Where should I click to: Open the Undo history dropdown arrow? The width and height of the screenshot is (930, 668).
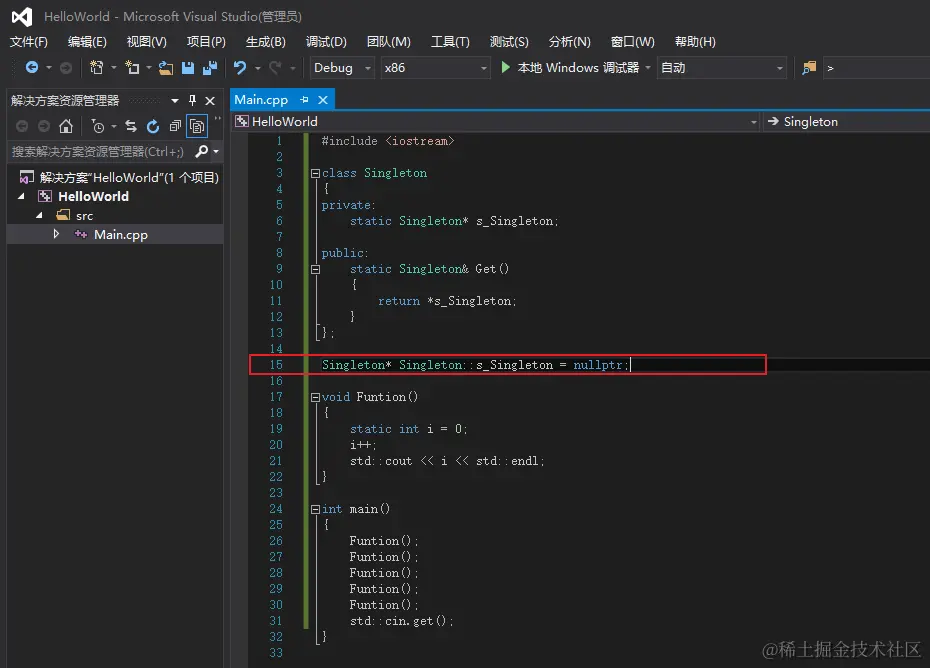point(257,68)
